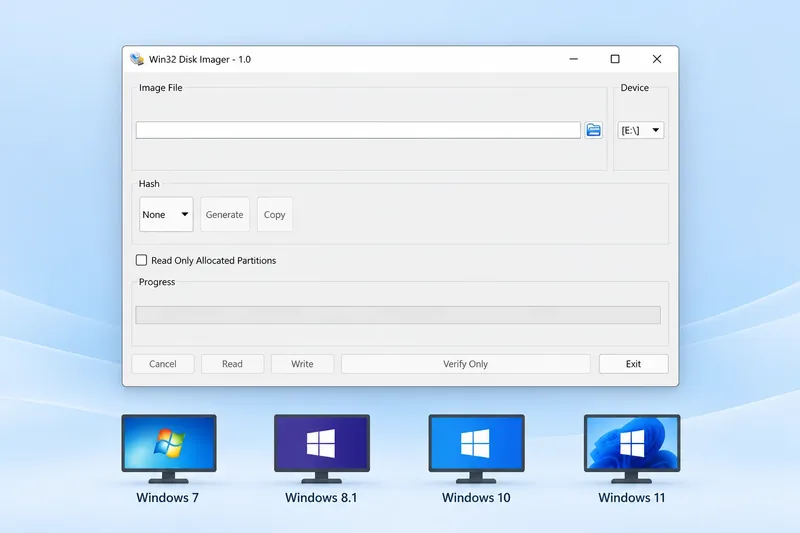Click the Write button

coord(302,364)
